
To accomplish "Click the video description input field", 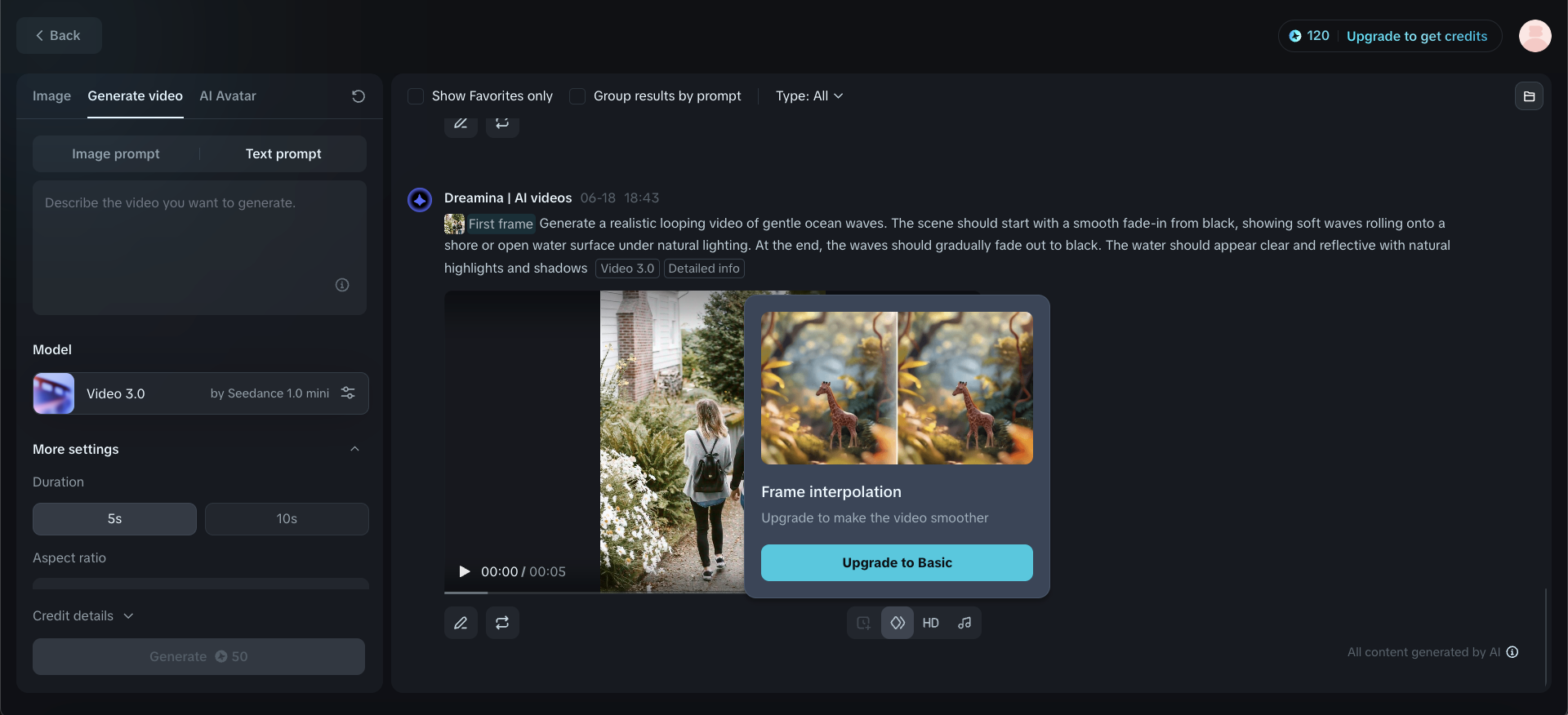I will tap(199, 247).
